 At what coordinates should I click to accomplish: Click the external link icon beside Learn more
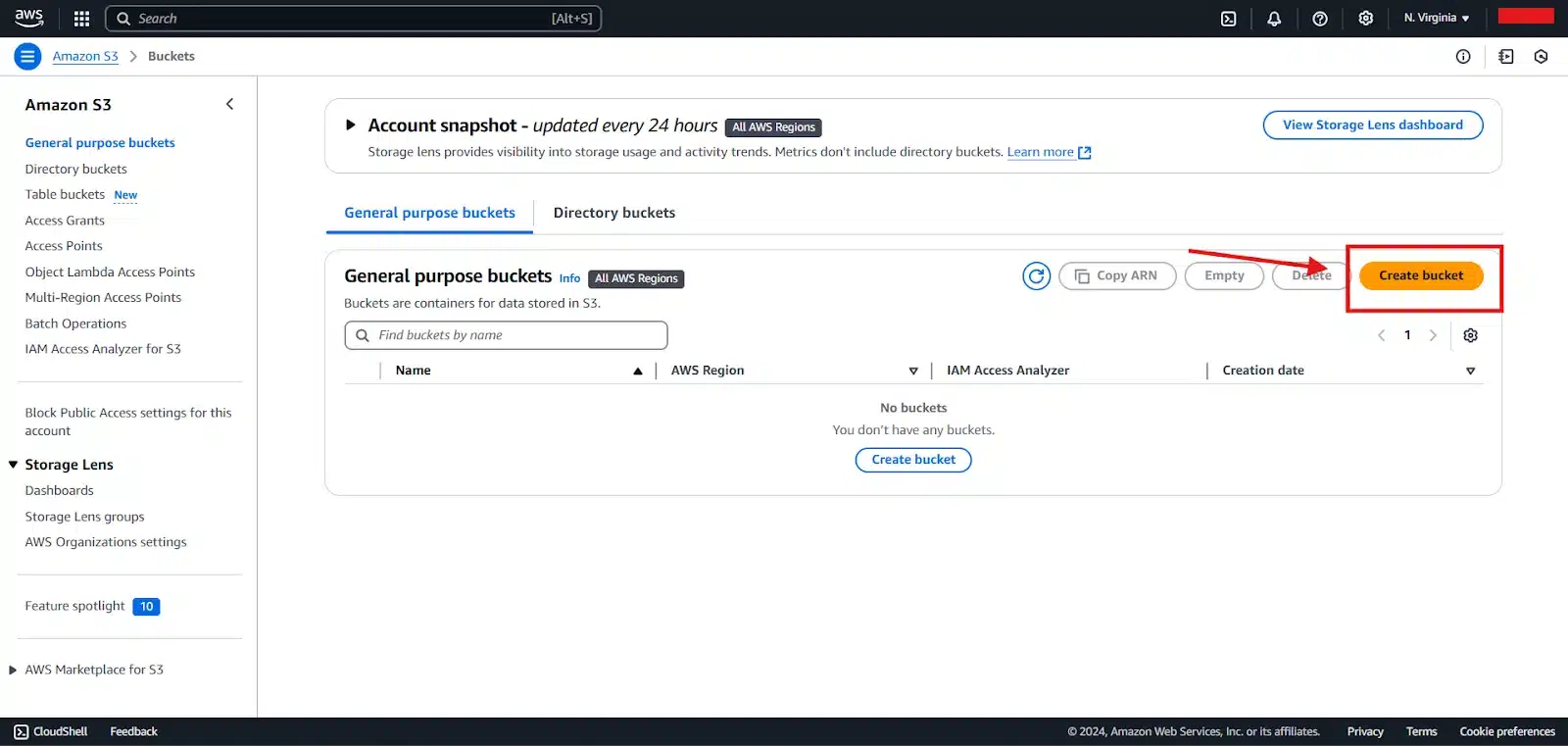pos(1085,153)
